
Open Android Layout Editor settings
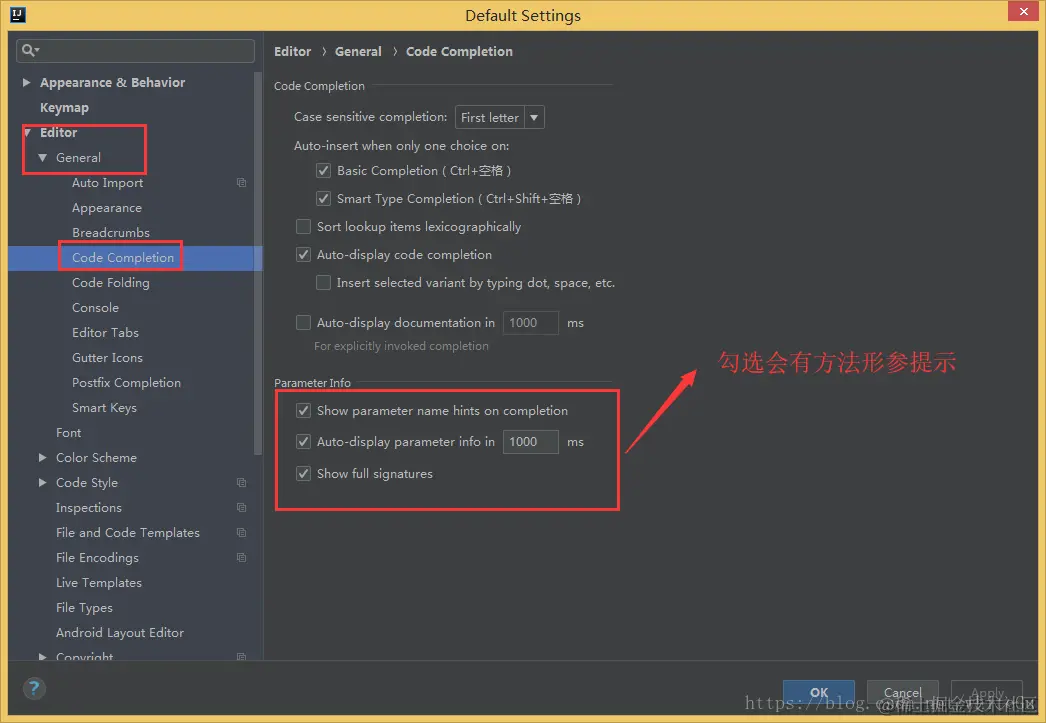click(120, 632)
